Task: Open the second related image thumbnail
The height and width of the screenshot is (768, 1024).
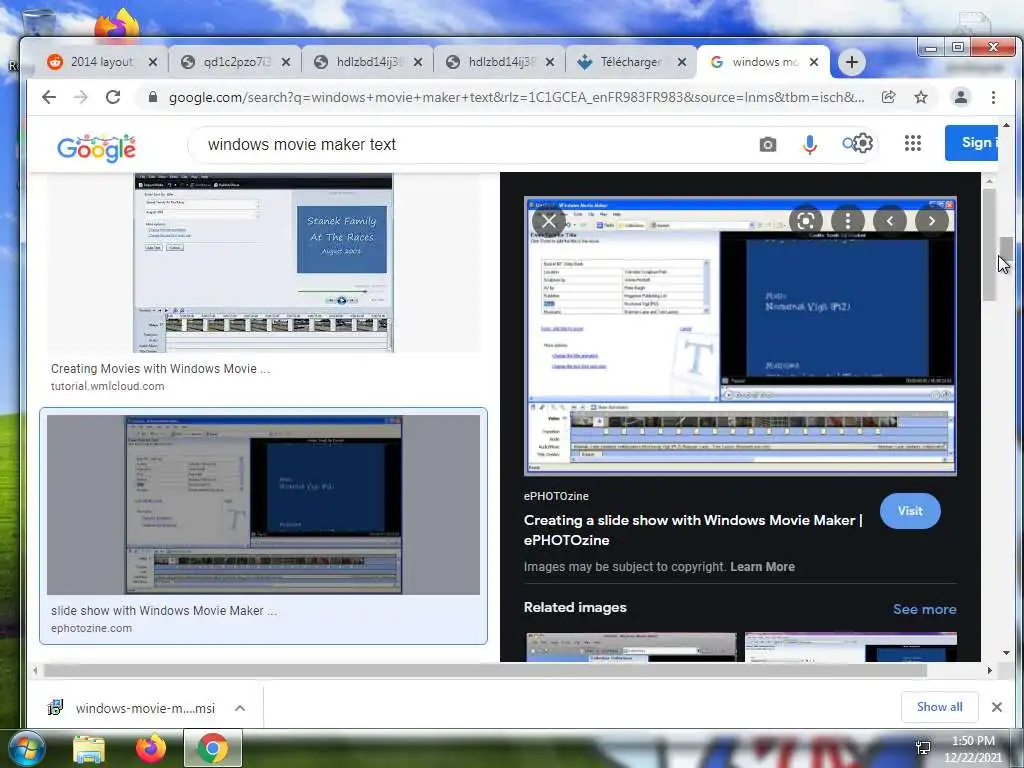Action: point(851,647)
